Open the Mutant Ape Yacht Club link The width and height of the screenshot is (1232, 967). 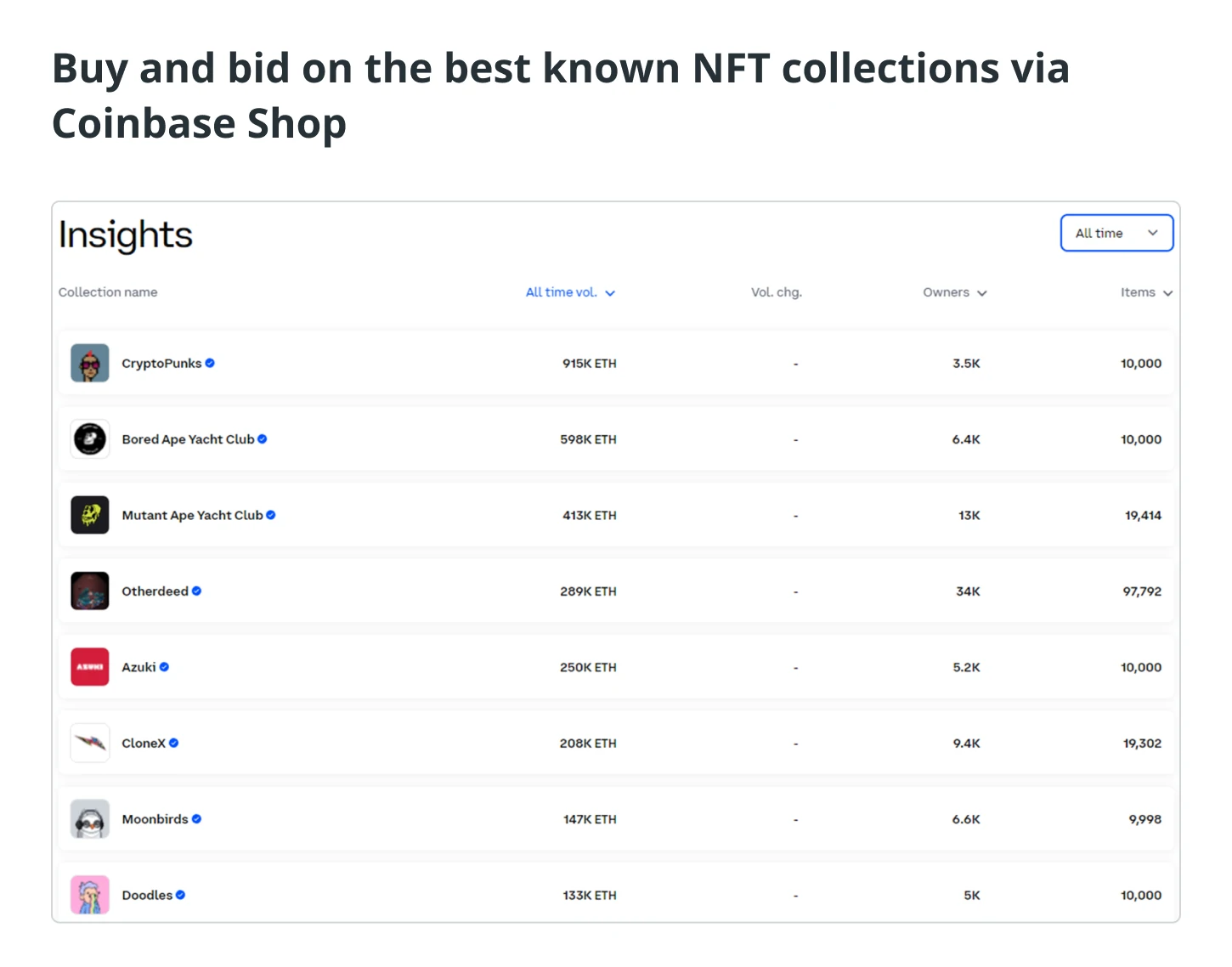(192, 515)
